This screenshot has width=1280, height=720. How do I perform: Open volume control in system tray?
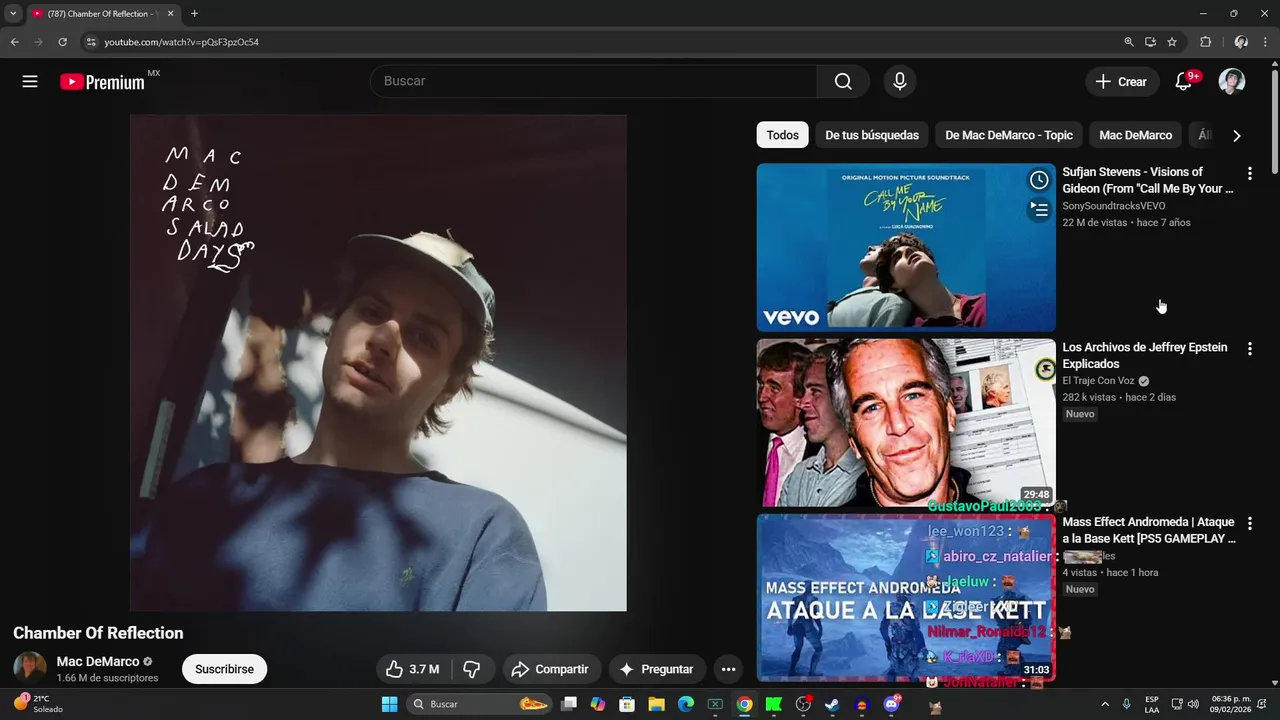pos(1193,704)
